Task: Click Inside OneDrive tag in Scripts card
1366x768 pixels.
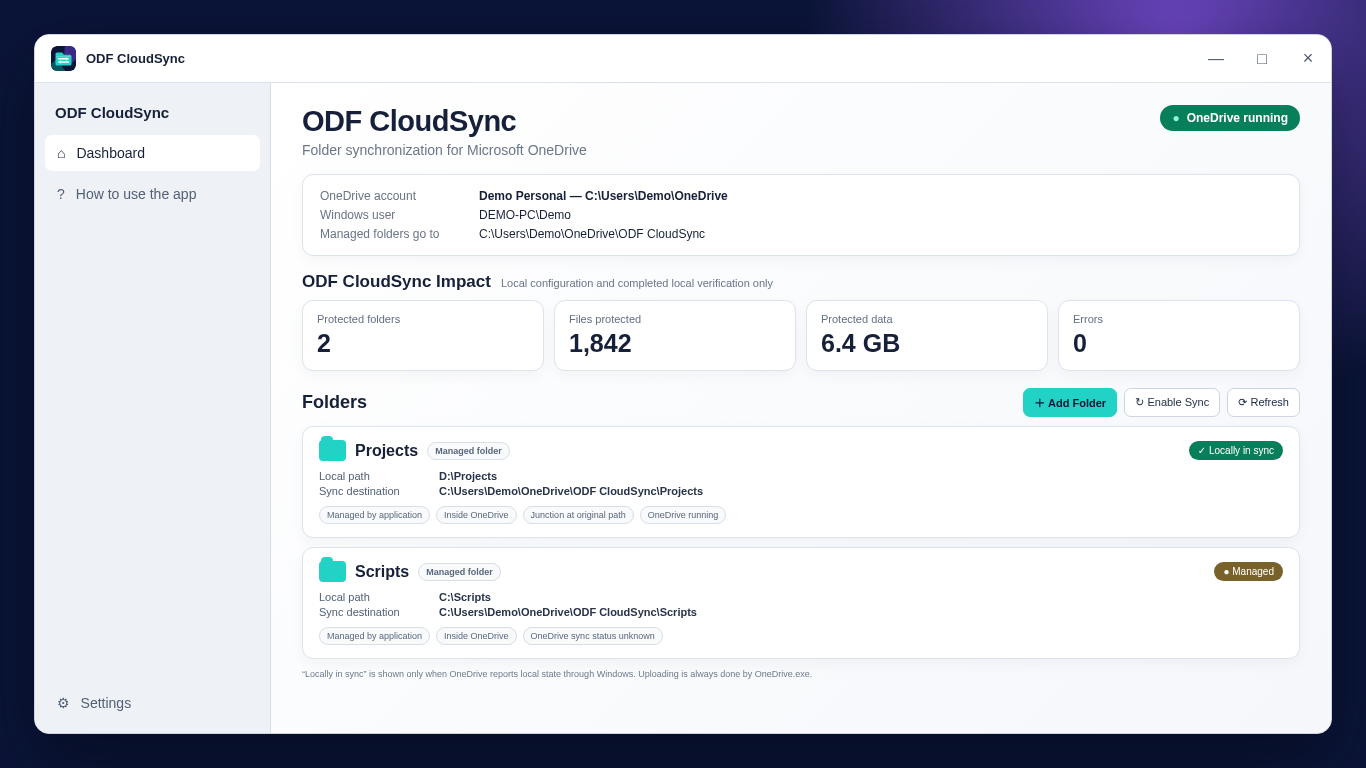Action: tap(476, 636)
